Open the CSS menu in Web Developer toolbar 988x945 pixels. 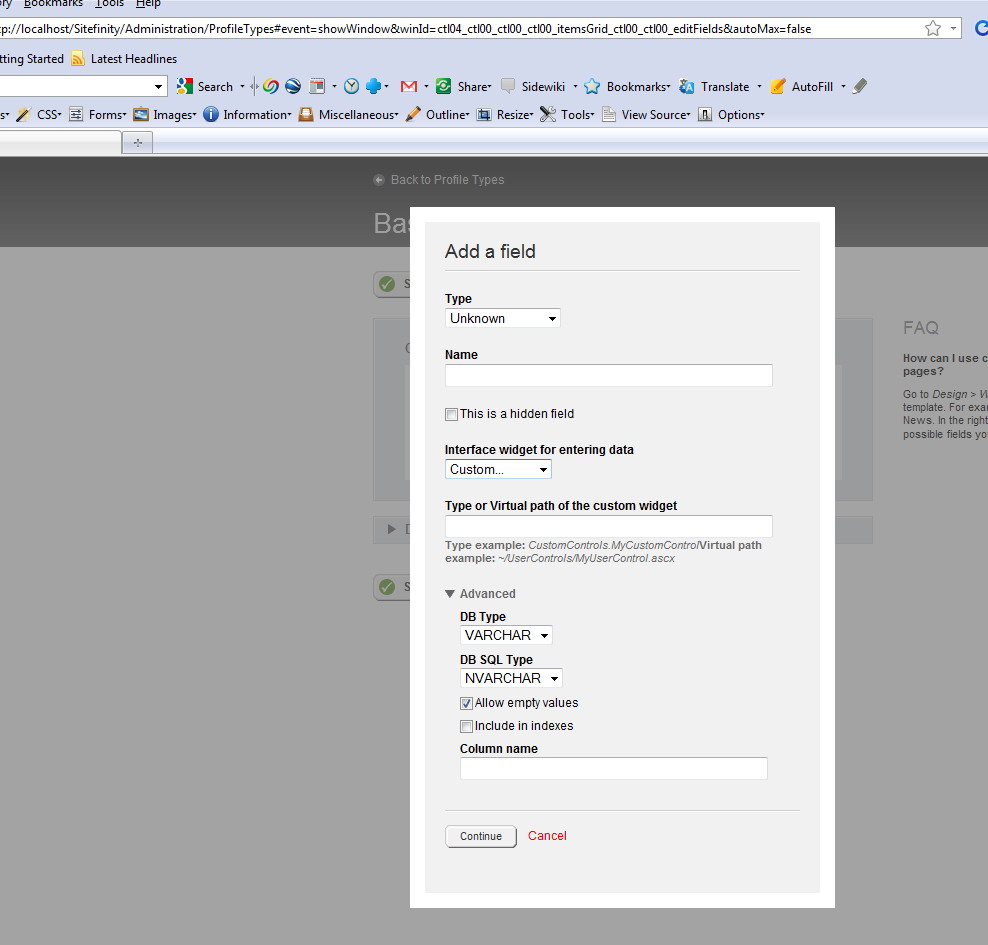39,115
